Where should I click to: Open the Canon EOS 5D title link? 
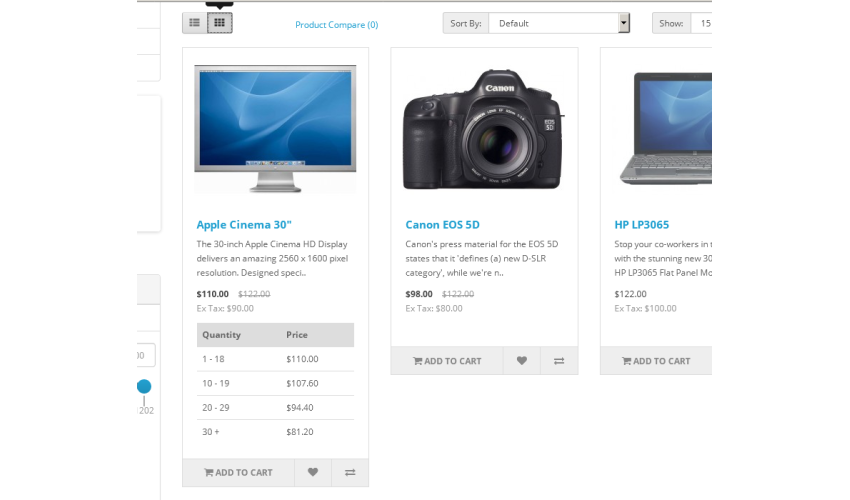(442, 225)
